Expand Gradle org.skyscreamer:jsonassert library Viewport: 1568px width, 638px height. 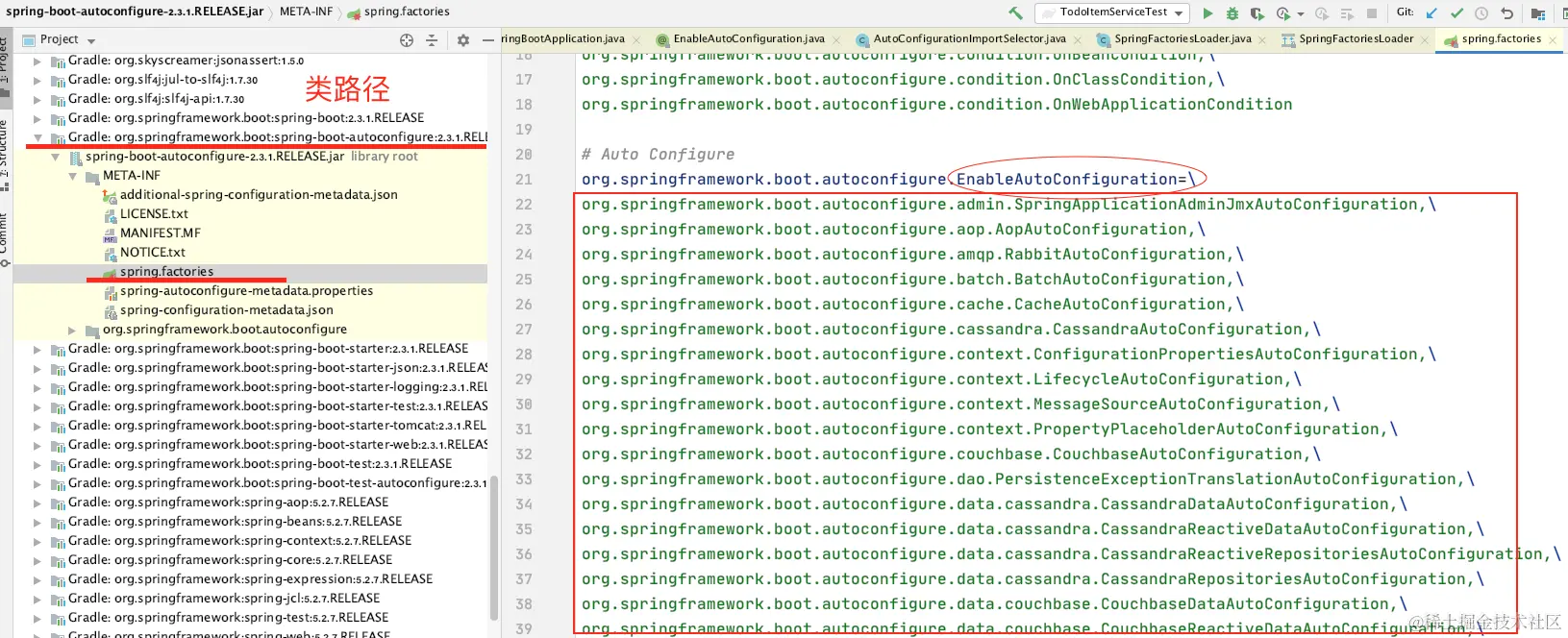[37, 61]
